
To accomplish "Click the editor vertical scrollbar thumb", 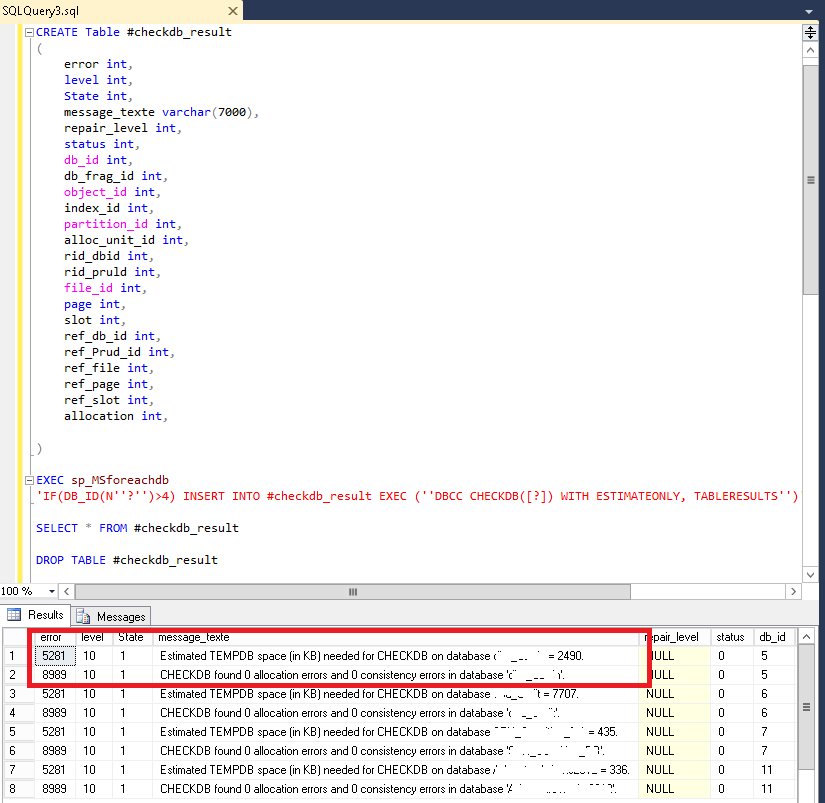I will click(x=810, y=180).
